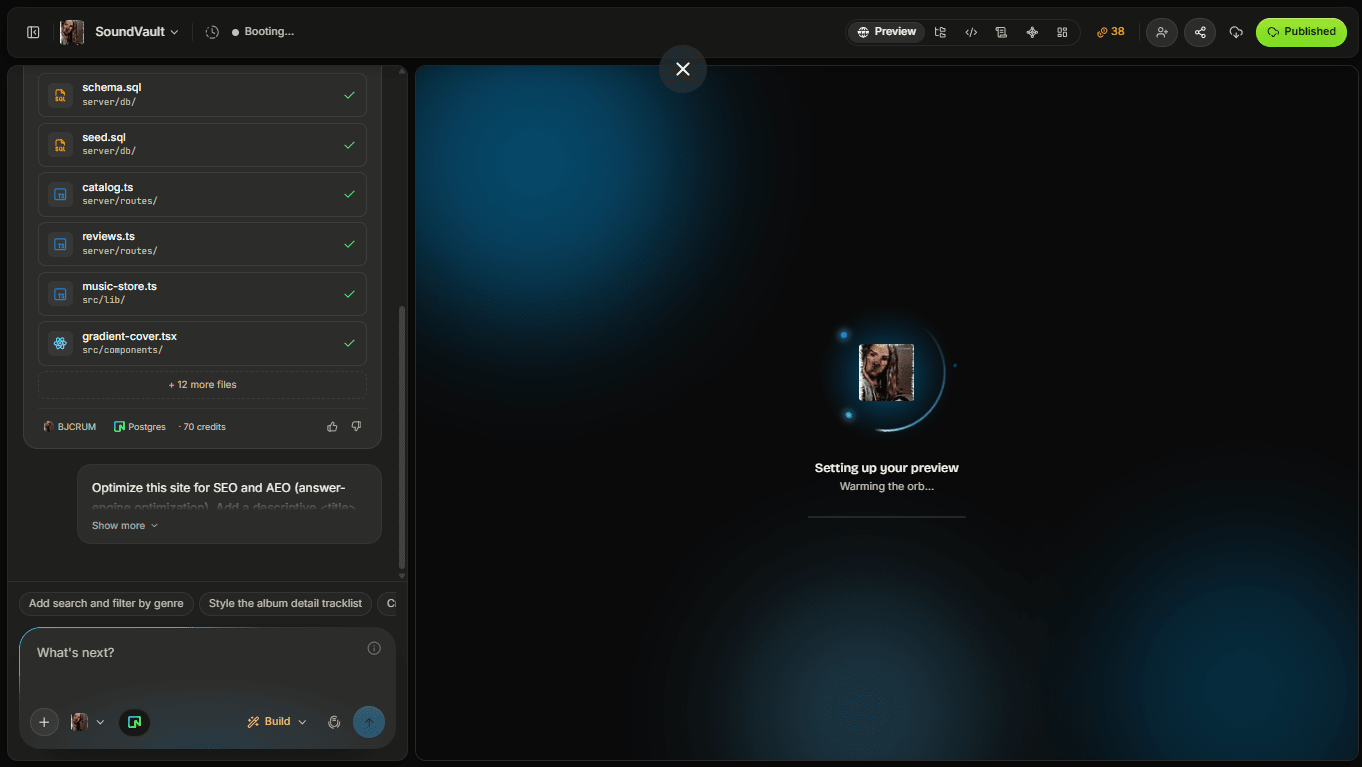Open the Build mode dropdown
Image resolution: width=1362 pixels, height=767 pixels.
coord(277,722)
